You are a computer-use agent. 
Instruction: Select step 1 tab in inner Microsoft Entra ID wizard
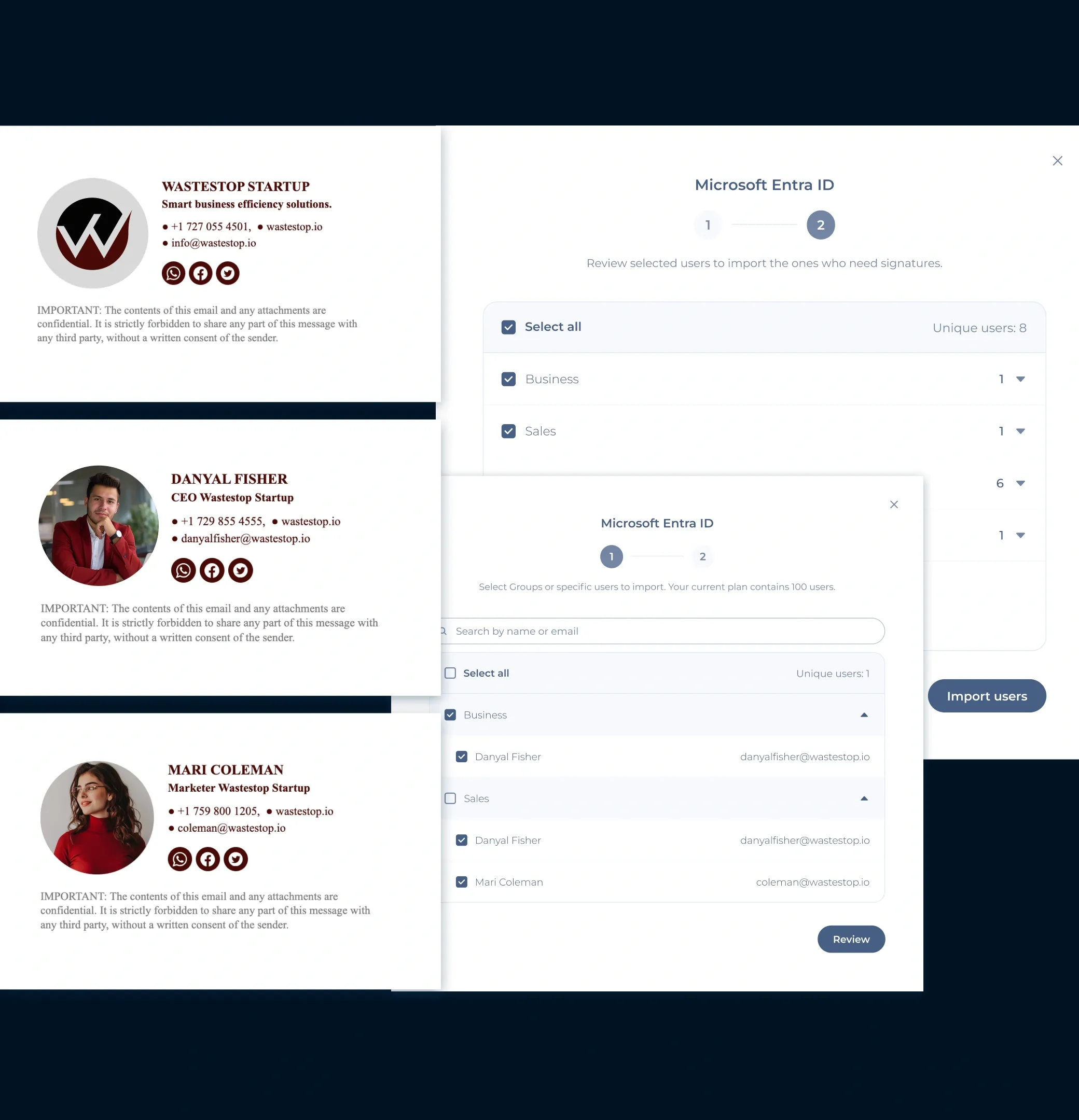tap(612, 556)
